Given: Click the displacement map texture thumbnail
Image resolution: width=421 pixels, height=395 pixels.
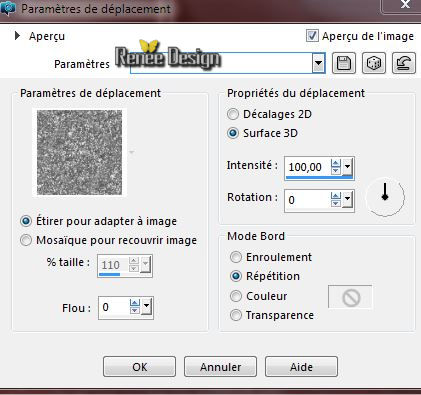Looking at the screenshot, I should click(x=79, y=152).
